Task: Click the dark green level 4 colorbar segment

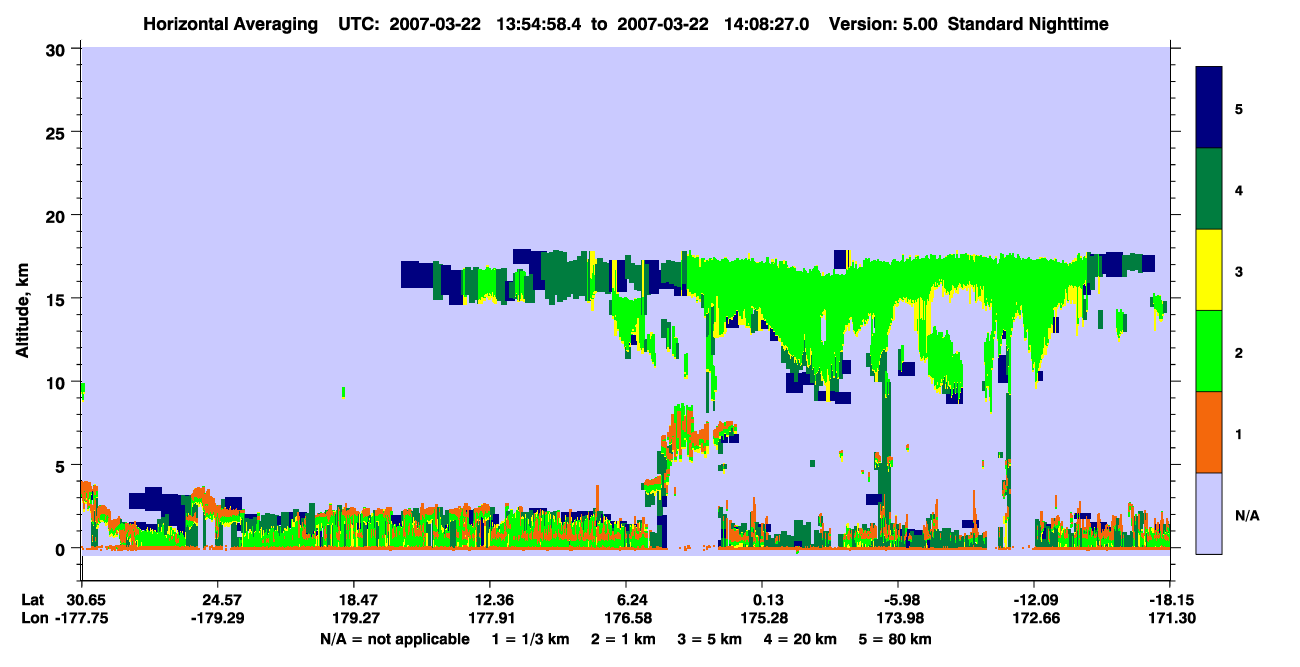Action: 1209,188
